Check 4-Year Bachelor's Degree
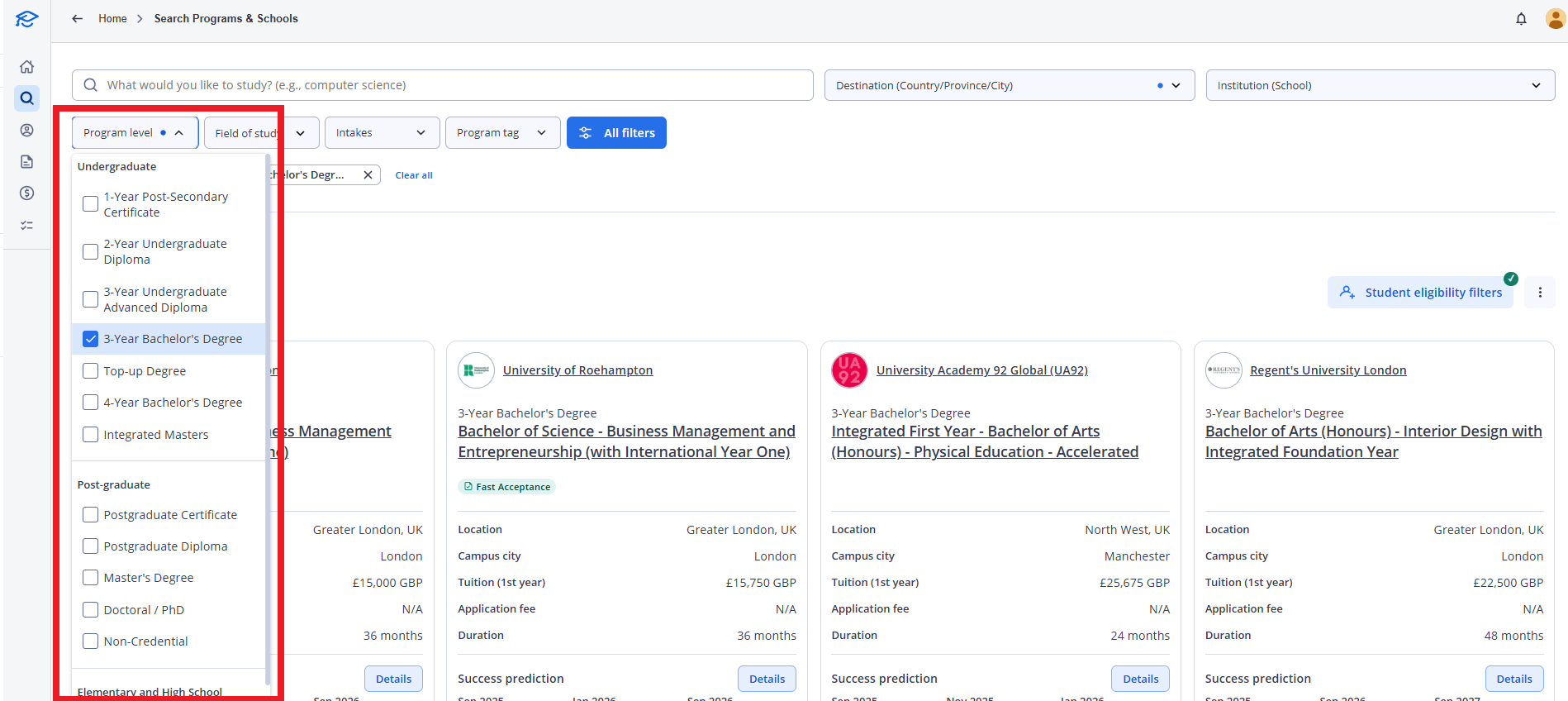Screen dimensions: 1568x701 point(91,403)
